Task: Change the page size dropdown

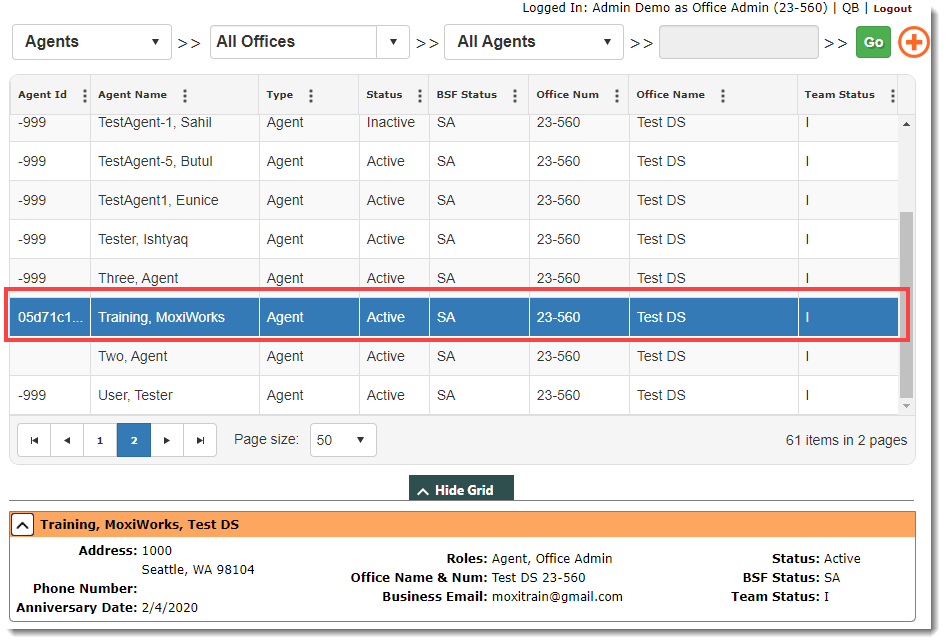Action: (x=343, y=440)
